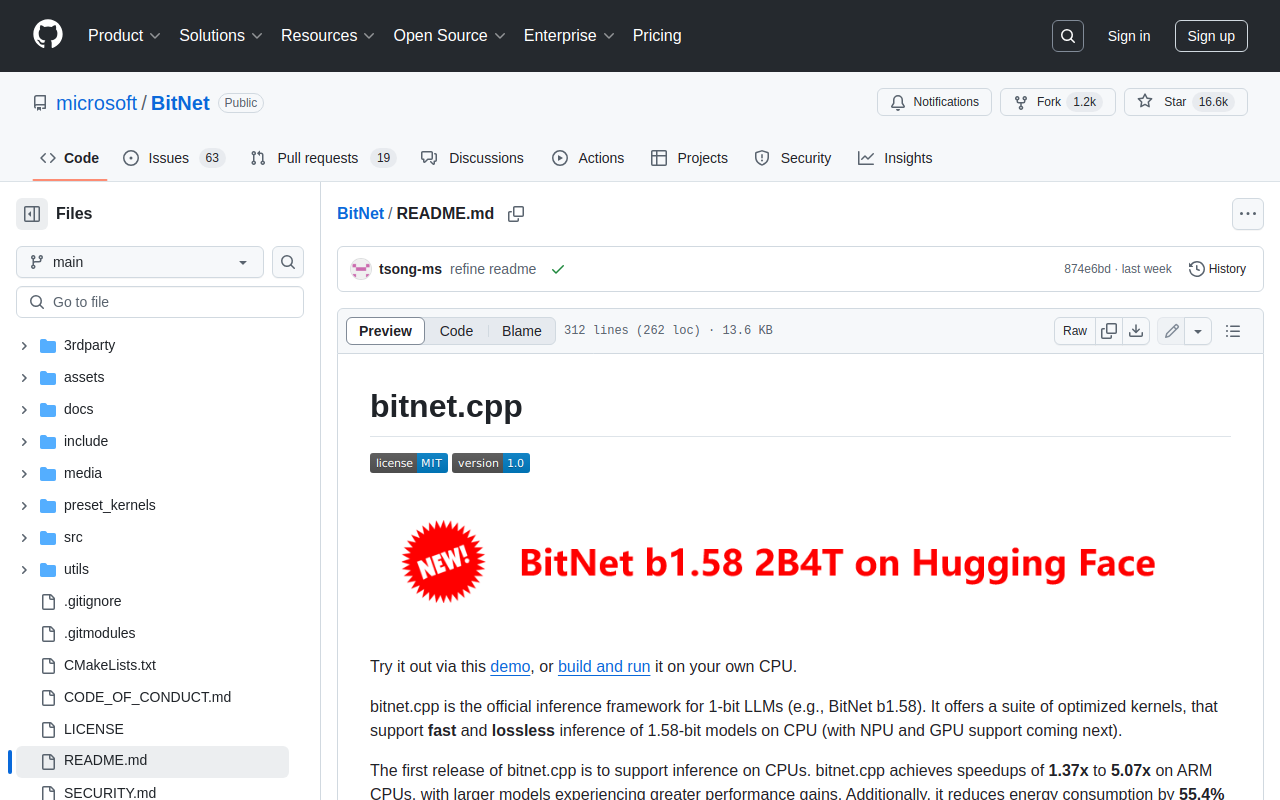Viewport: 1280px width, 800px height.
Task: Type in the Go to file field
Action: [x=160, y=302]
